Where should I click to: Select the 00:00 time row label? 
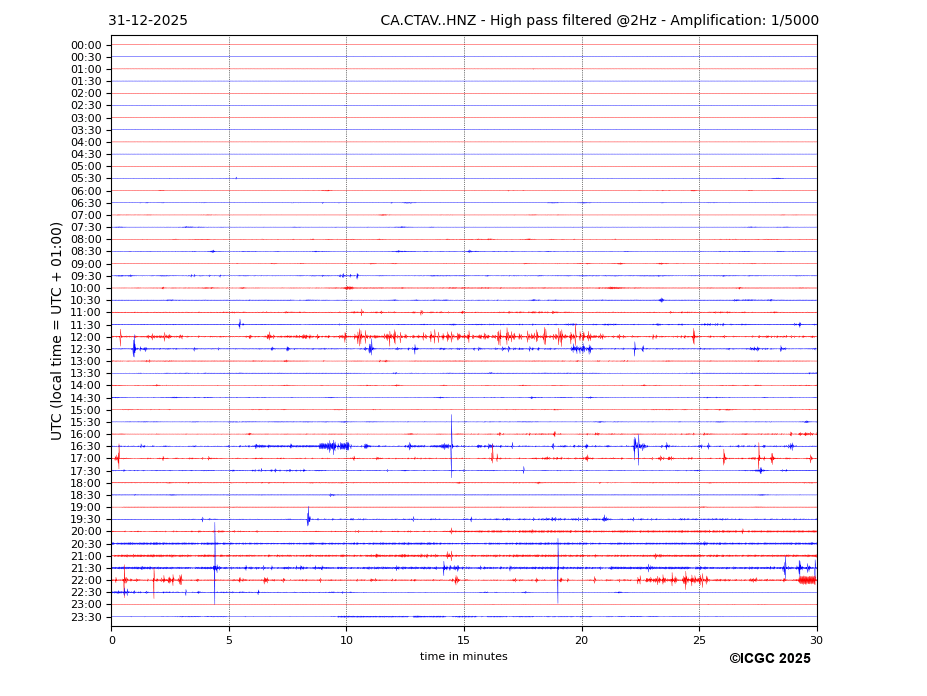[x=86, y=45]
